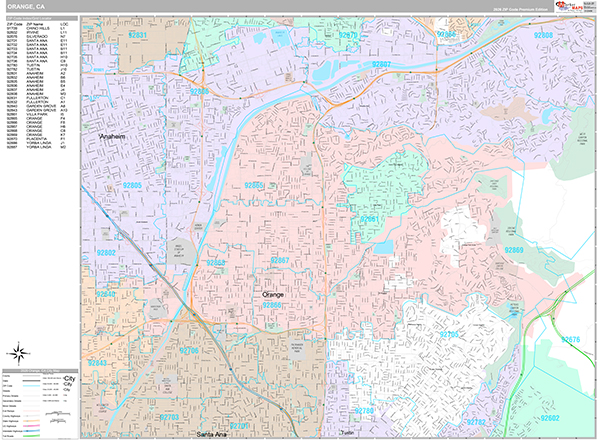Select the 92806 ZIP label

(199, 92)
